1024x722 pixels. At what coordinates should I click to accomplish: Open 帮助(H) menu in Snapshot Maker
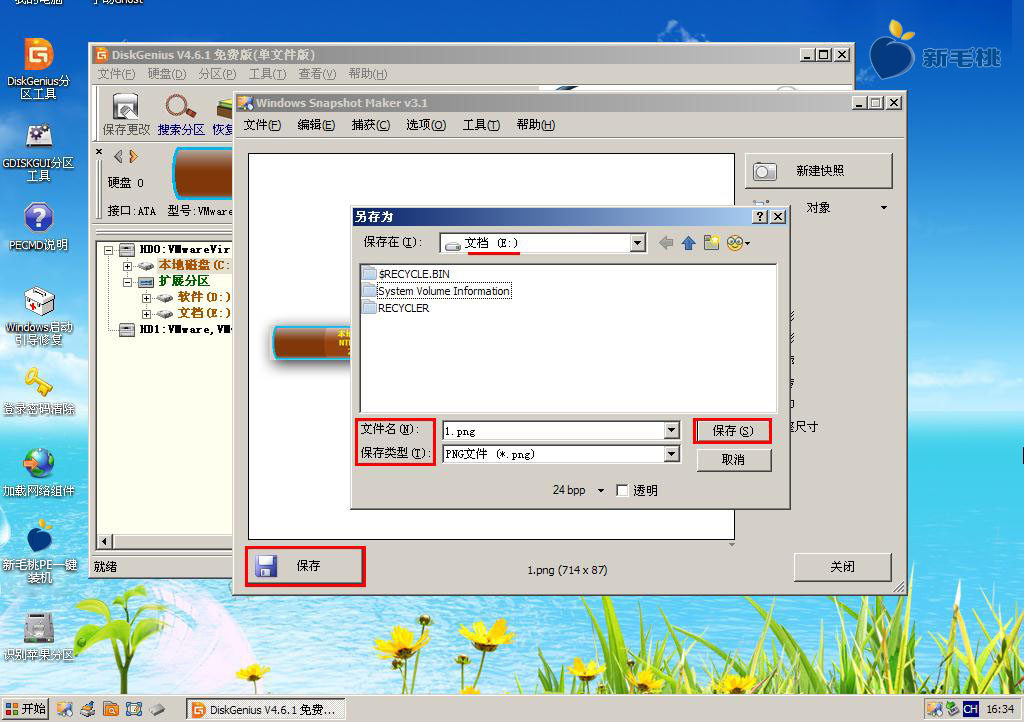click(x=536, y=125)
